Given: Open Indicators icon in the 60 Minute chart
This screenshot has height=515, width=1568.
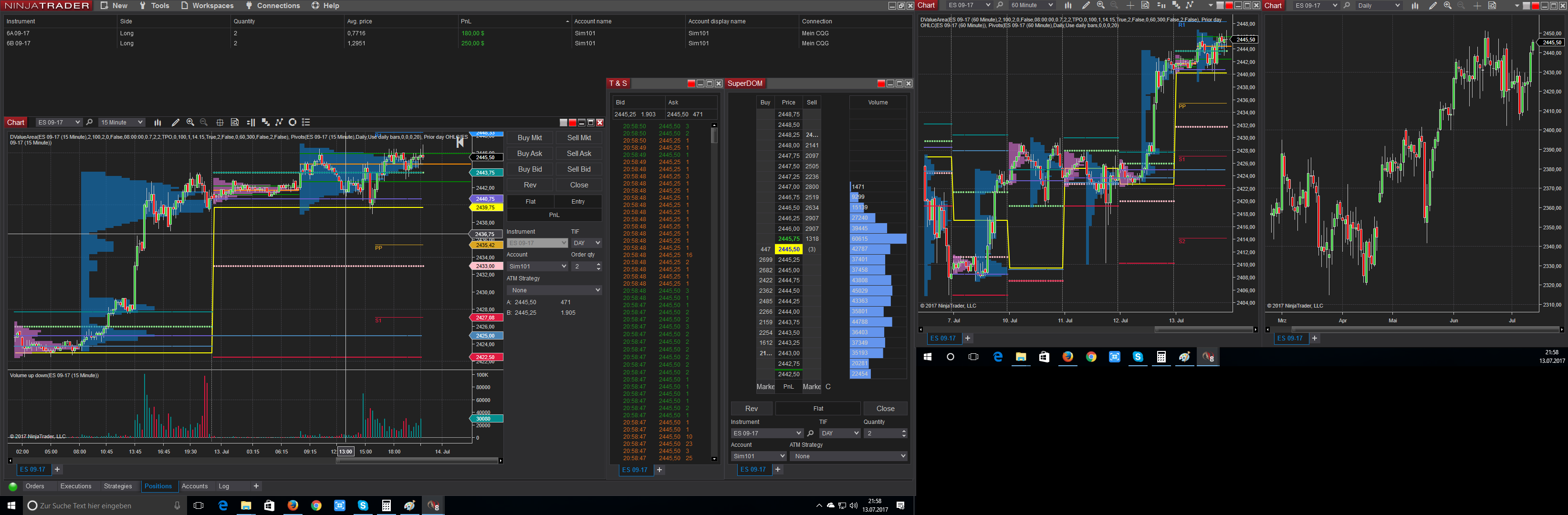Looking at the screenshot, I should (1176, 5).
